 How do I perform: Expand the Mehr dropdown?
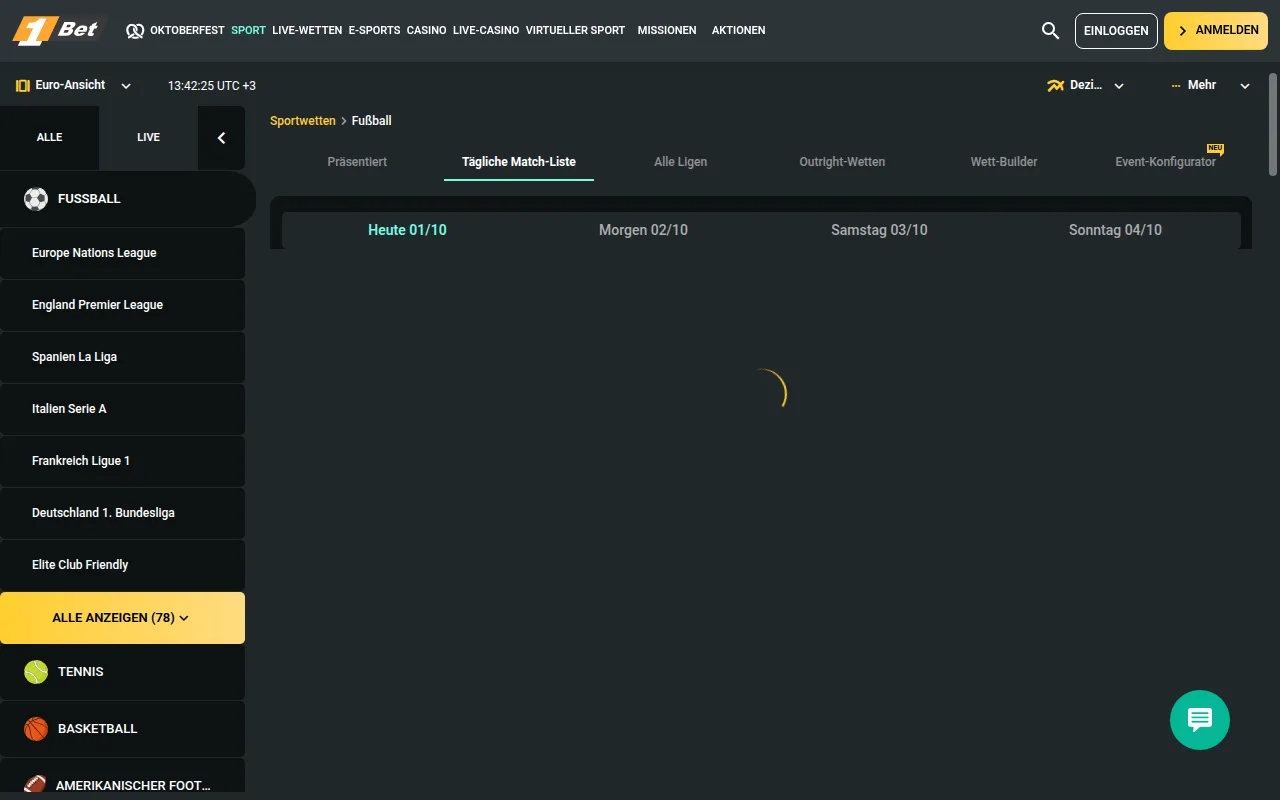(1210, 86)
